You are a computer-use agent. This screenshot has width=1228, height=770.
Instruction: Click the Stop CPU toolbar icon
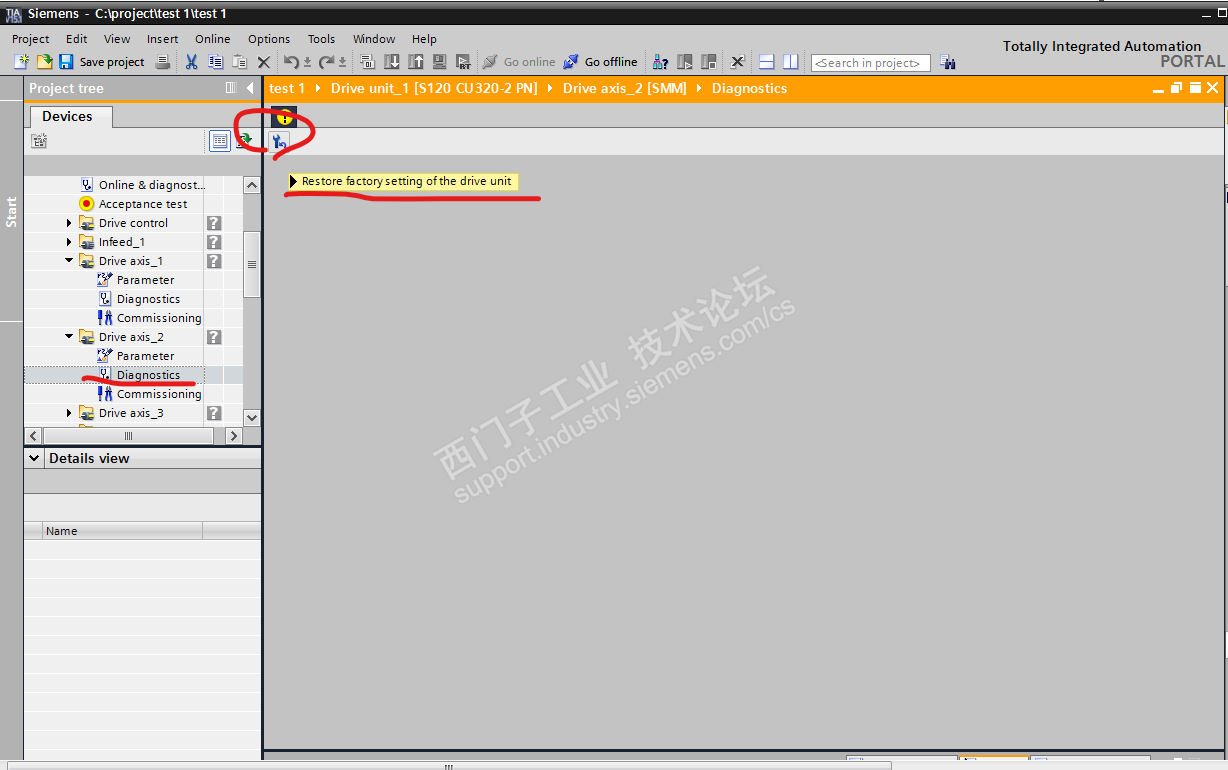click(x=709, y=62)
